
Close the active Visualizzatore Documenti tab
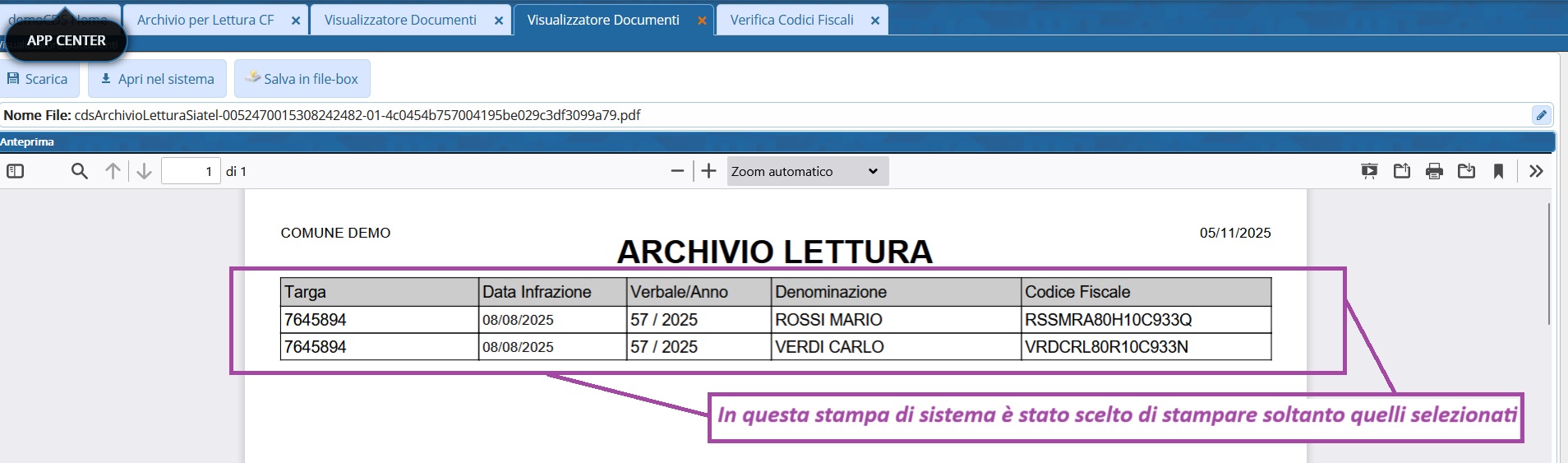point(702,21)
